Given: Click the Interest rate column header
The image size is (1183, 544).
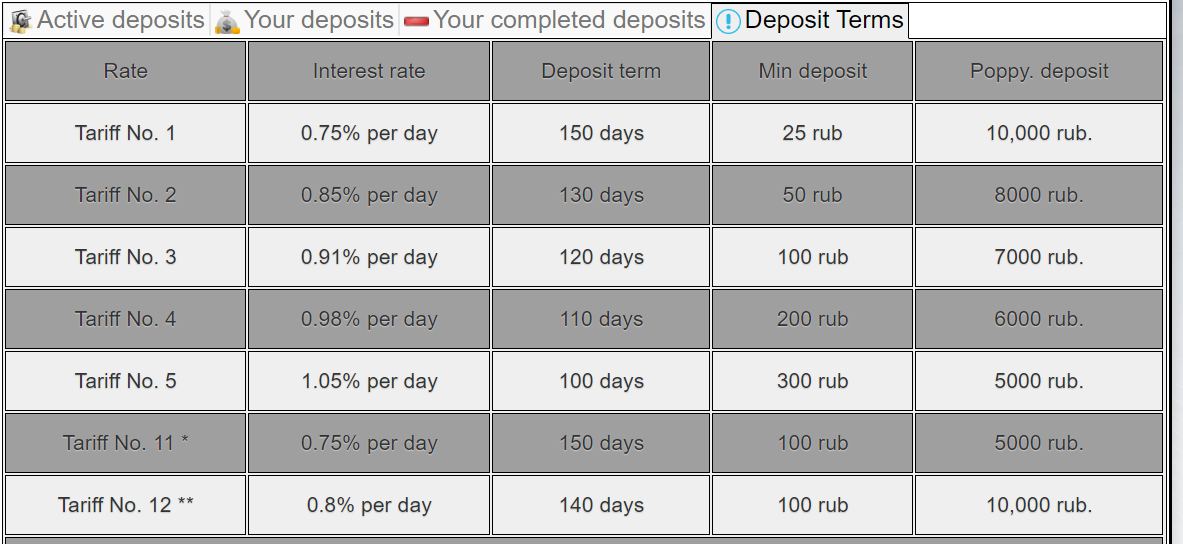Looking at the screenshot, I should point(369,71).
